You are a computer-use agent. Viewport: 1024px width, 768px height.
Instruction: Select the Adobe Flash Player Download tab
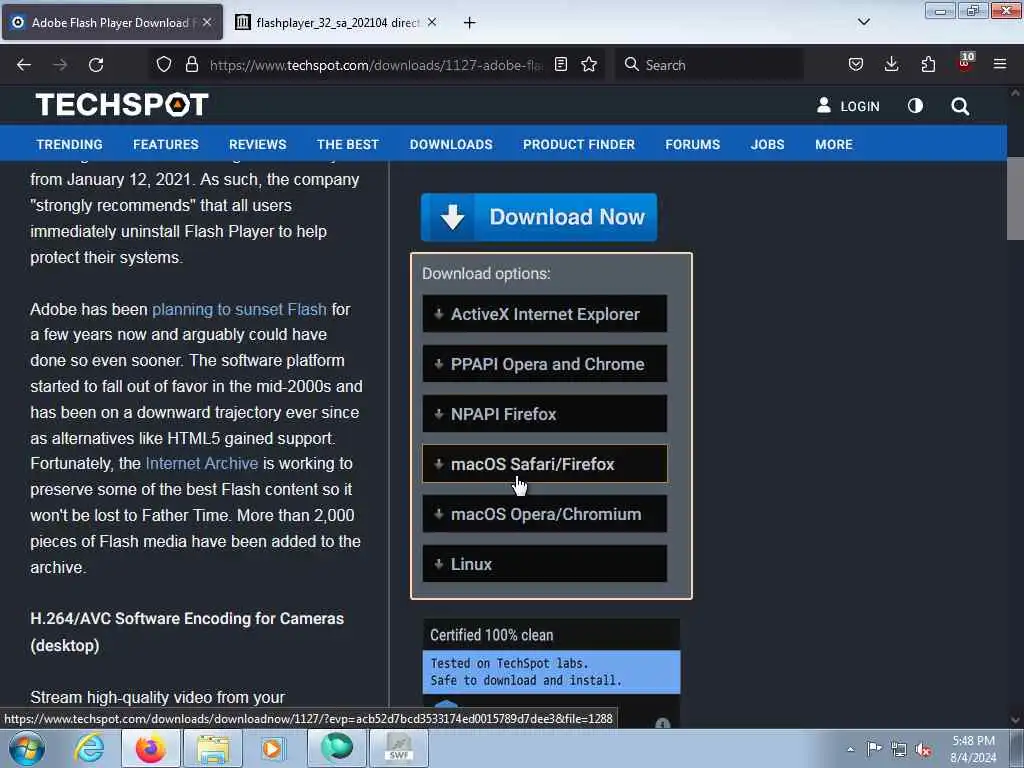(x=112, y=23)
